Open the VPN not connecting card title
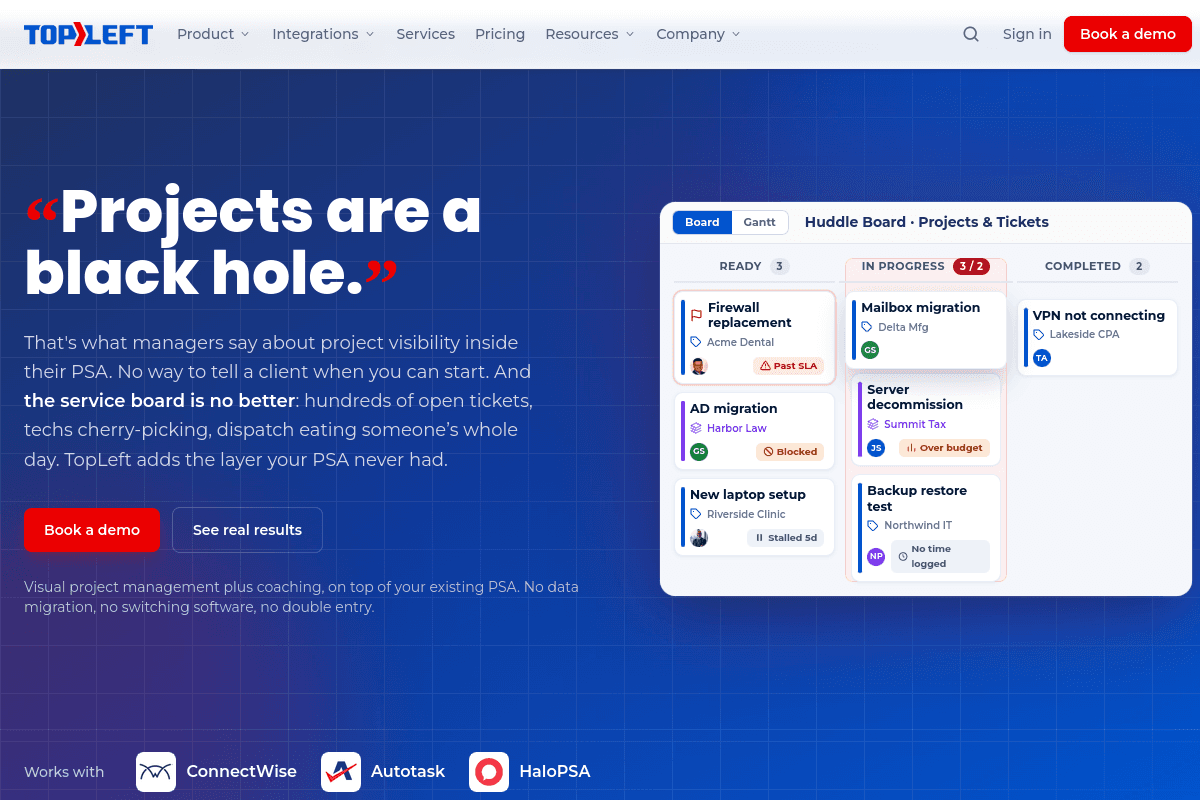Image resolution: width=1200 pixels, height=800 pixels. [1099, 315]
